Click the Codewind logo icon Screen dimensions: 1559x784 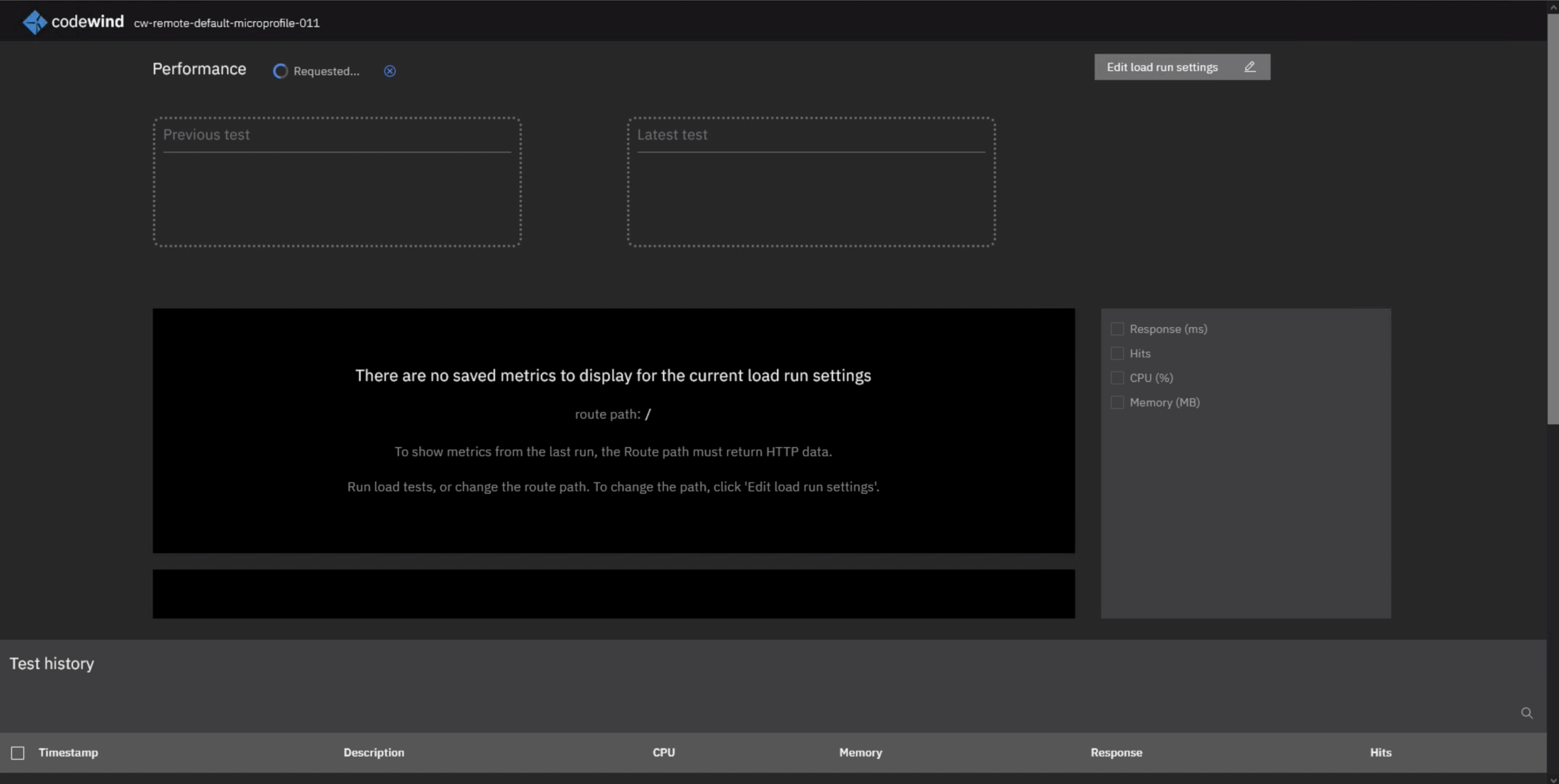tap(34, 22)
